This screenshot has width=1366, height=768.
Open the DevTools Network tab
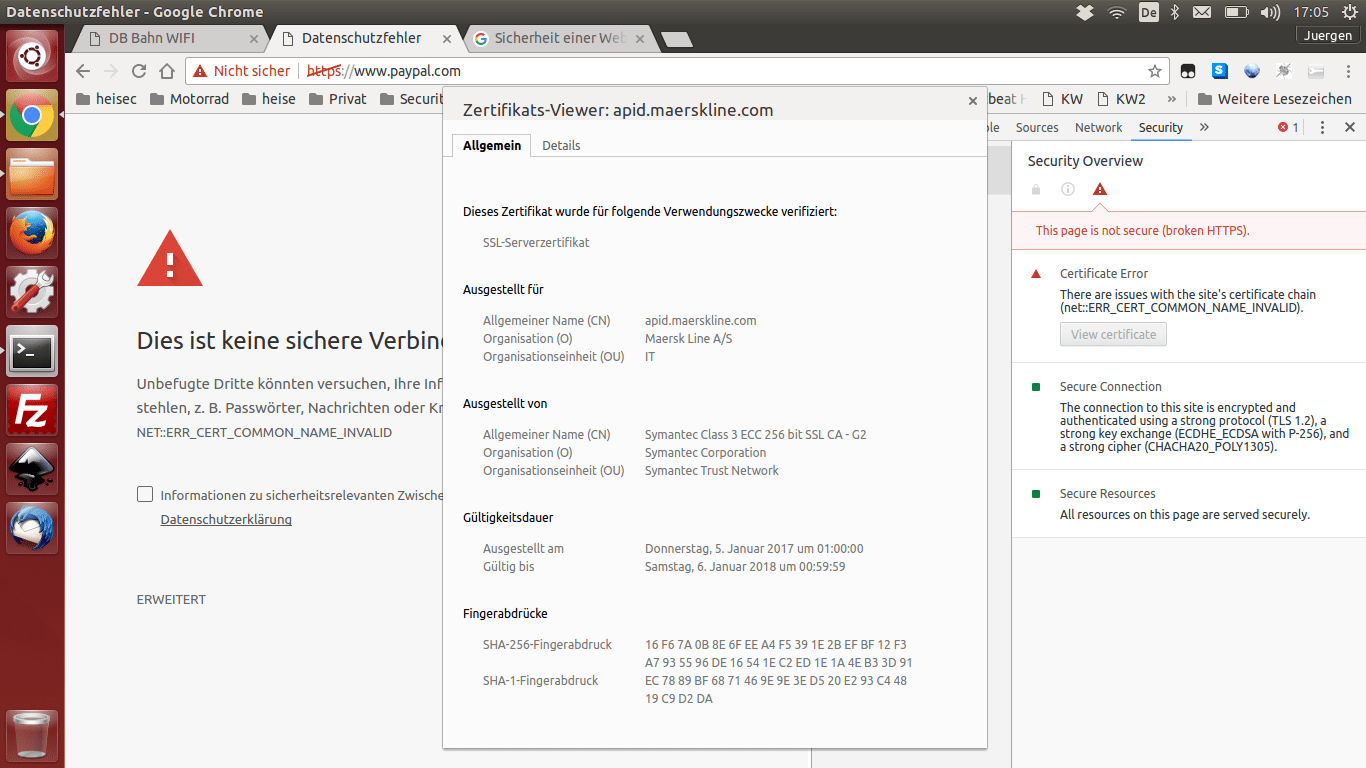(1098, 128)
